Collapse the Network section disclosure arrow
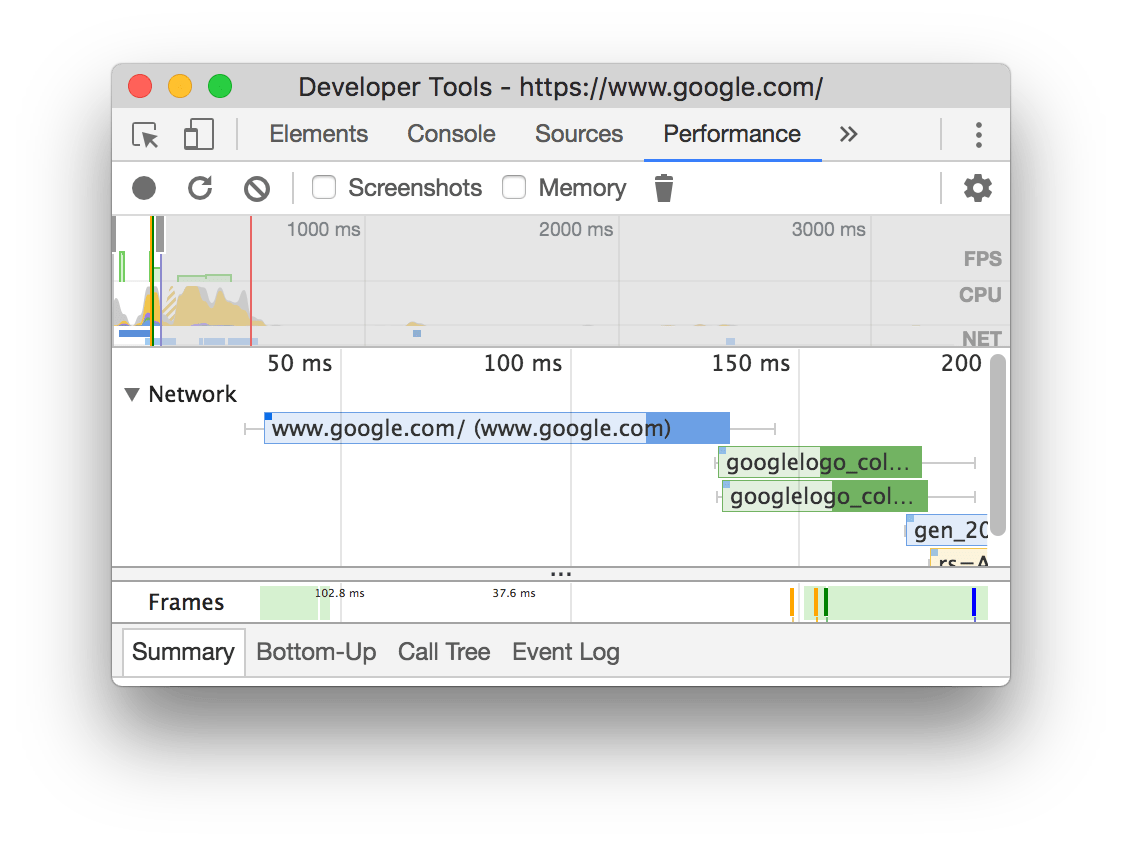Viewport: 1122px width, 846px height. tap(132, 394)
